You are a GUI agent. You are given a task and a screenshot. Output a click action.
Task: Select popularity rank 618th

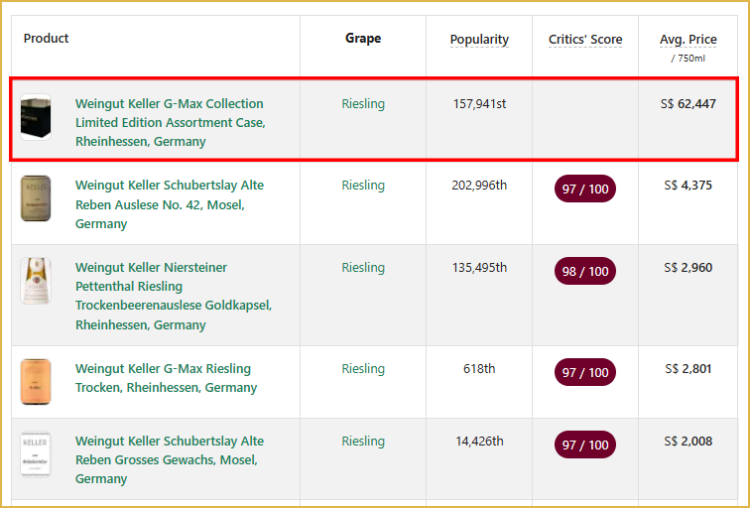coord(479,369)
